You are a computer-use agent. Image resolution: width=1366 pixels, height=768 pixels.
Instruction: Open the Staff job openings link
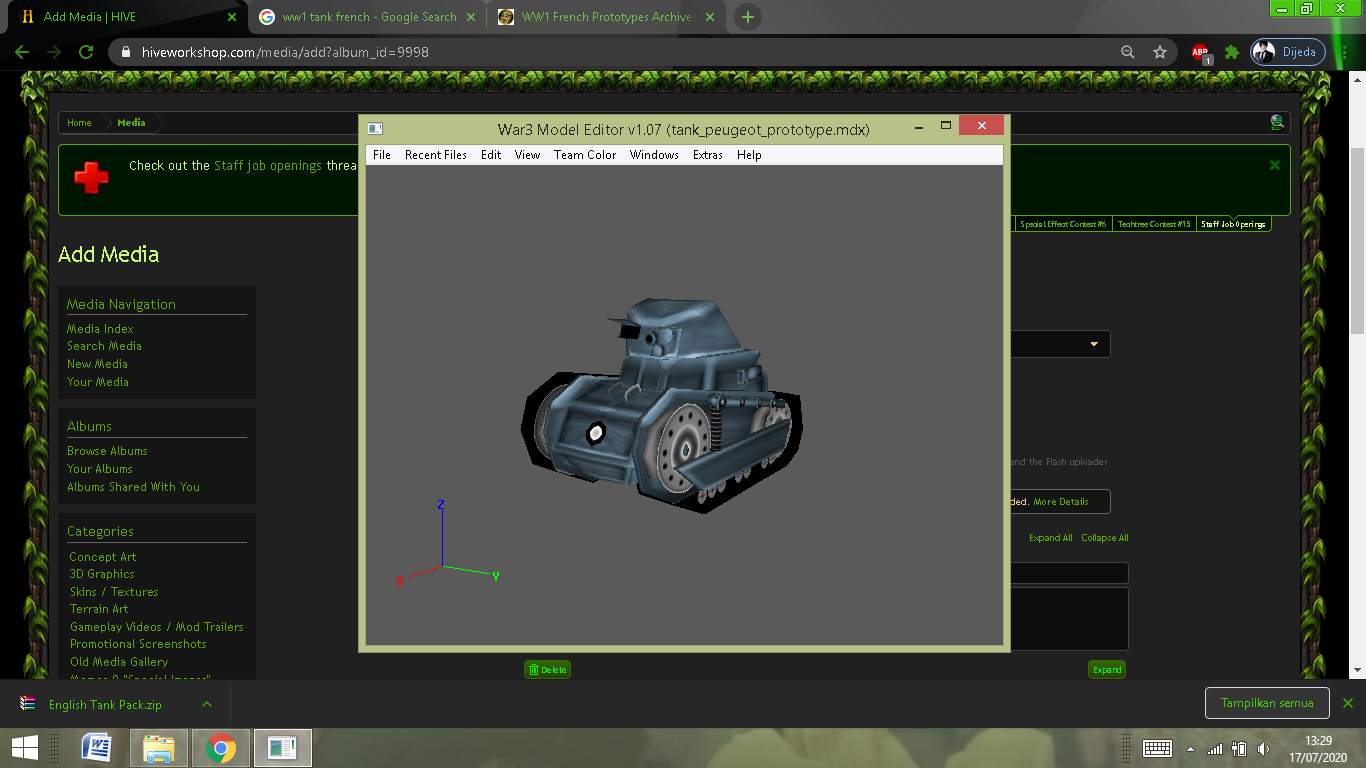[268, 166]
